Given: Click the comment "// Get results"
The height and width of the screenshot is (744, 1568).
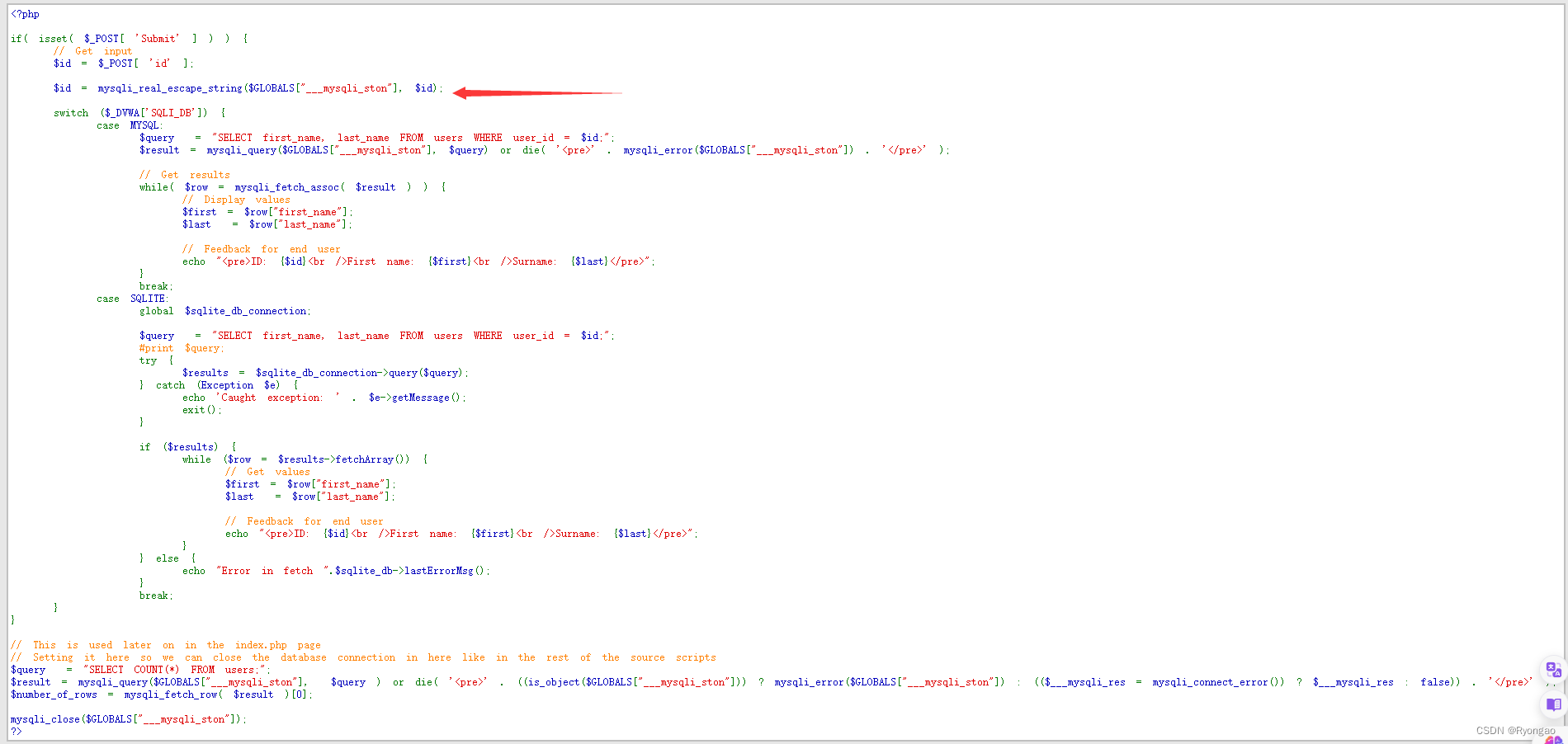Looking at the screenshot, I should pos(185,175).
